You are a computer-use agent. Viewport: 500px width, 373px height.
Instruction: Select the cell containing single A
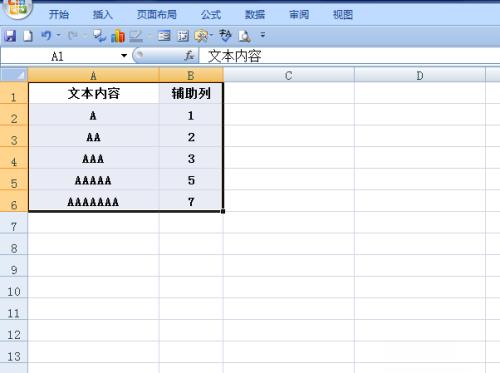coord(94,115)
